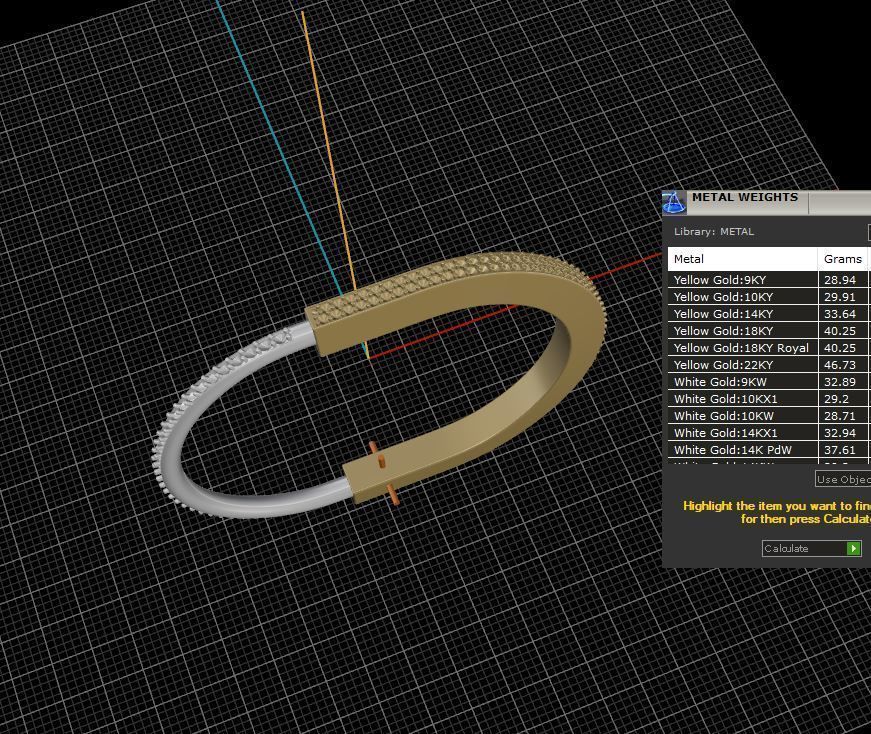Click the Calculate button
871x734 pixels.
pos(812,548)
